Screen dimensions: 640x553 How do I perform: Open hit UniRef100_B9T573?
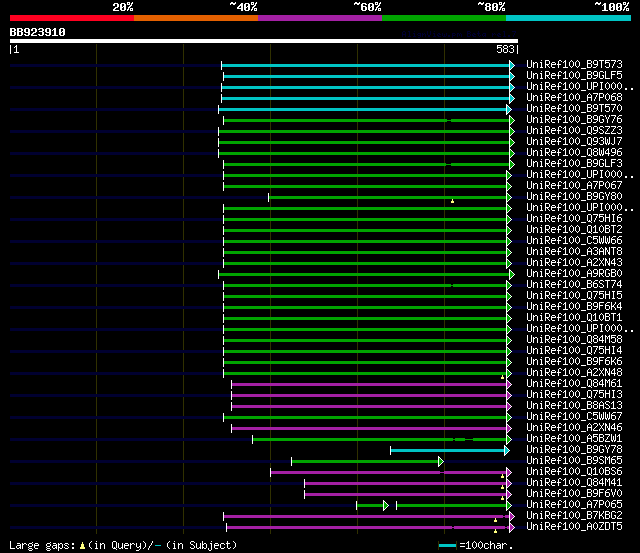click(574, 64)
